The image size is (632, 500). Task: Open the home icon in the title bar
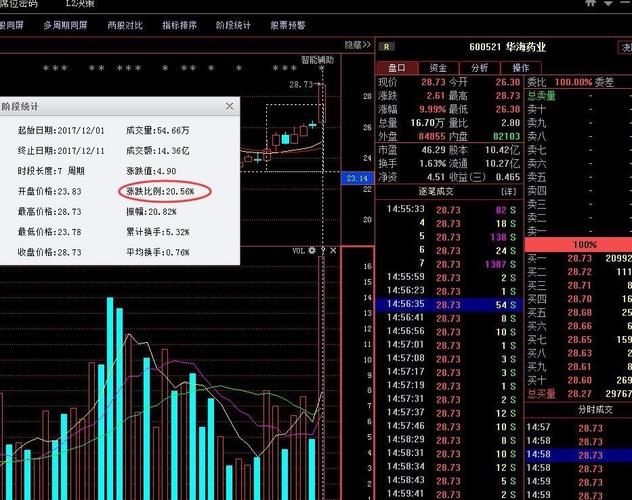point(591,3)
